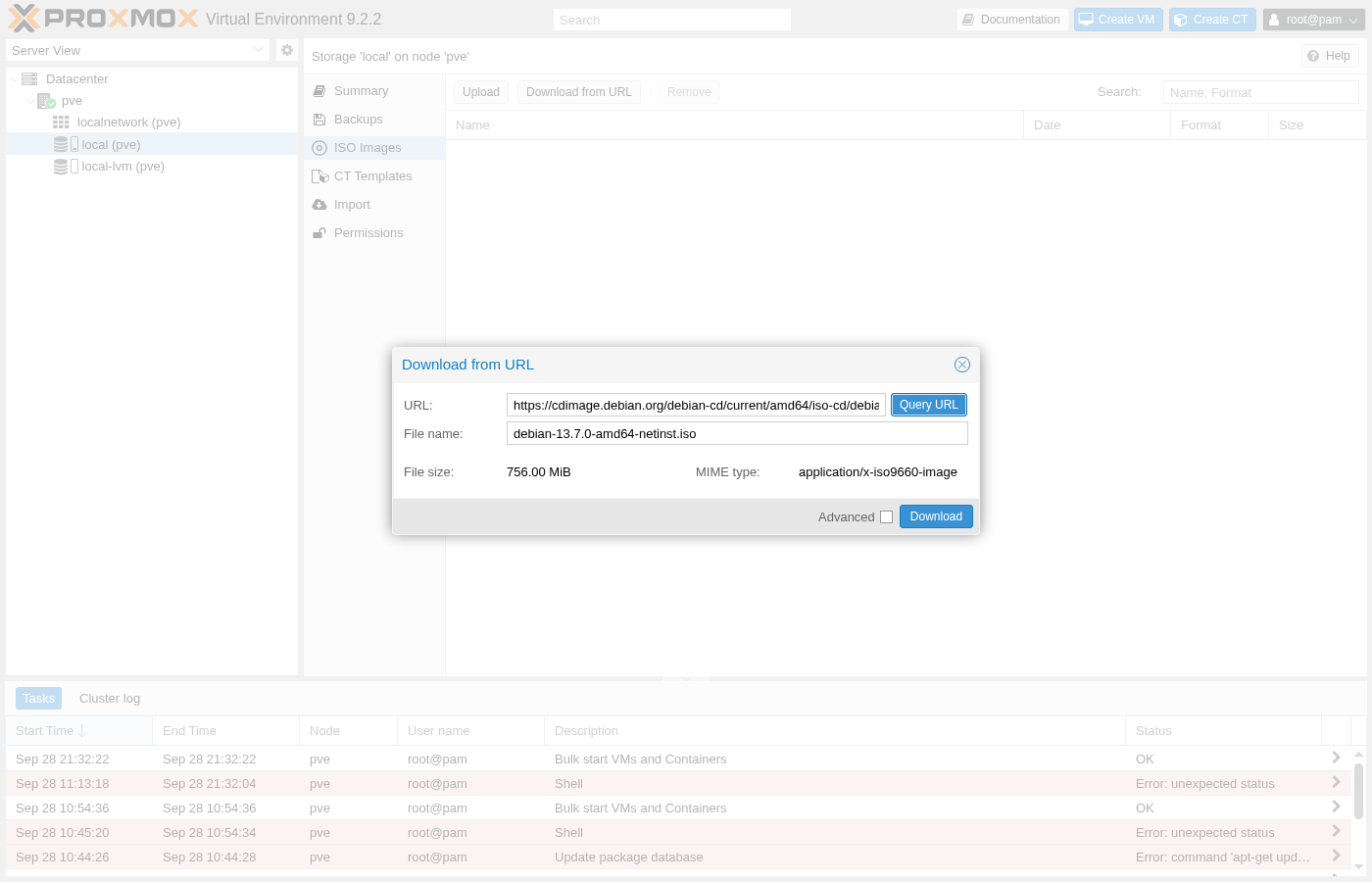Open the Permissions panel
This screenshot has width=1372, height=882.
[x=374, y=233]
